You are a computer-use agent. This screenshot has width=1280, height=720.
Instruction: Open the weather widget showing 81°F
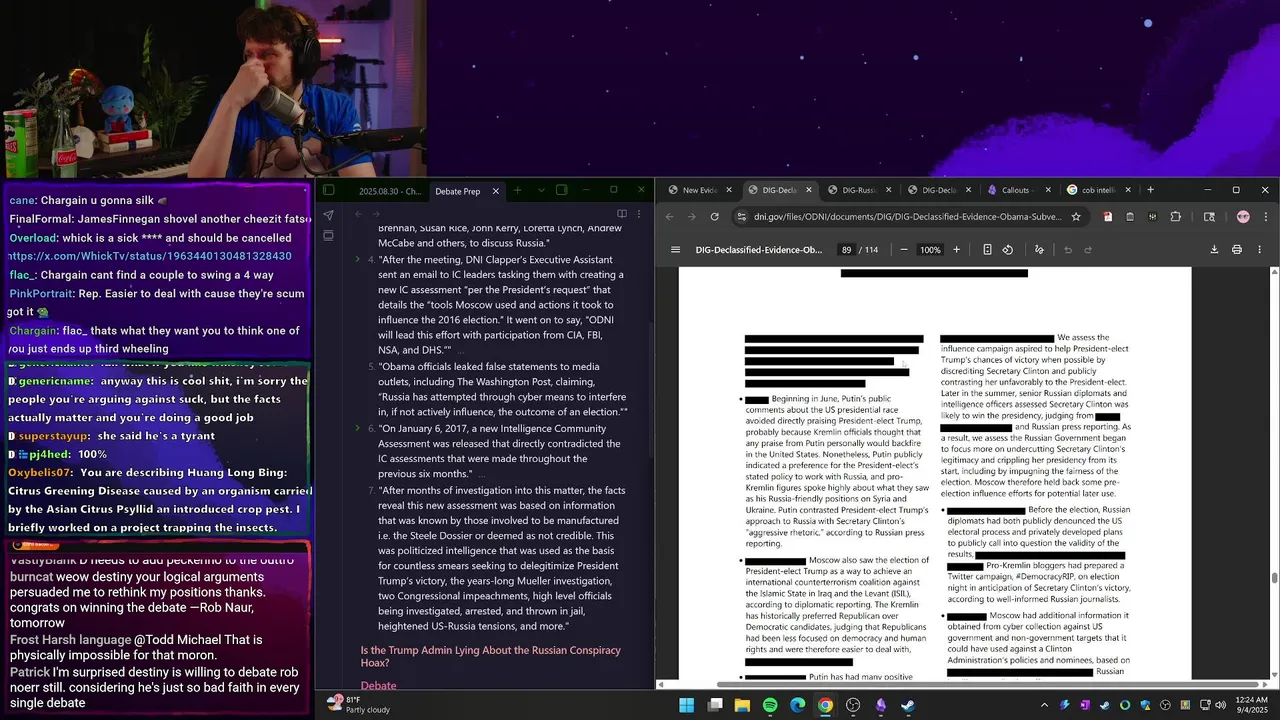(358, 704)
